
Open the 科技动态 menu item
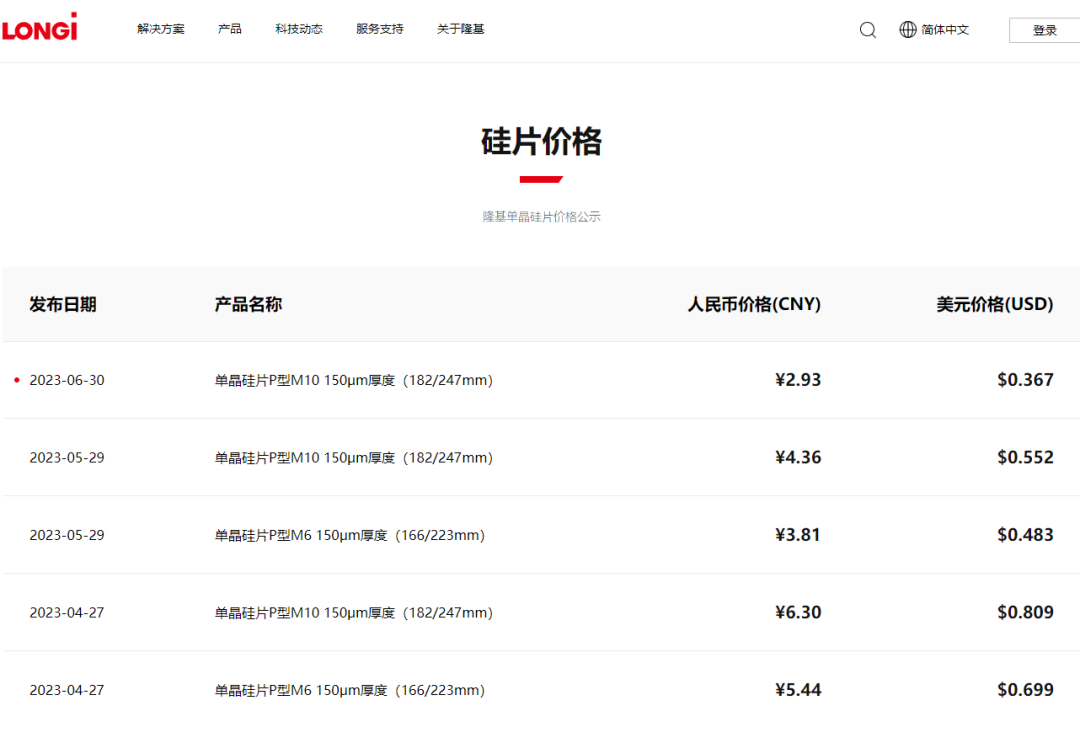299,29
